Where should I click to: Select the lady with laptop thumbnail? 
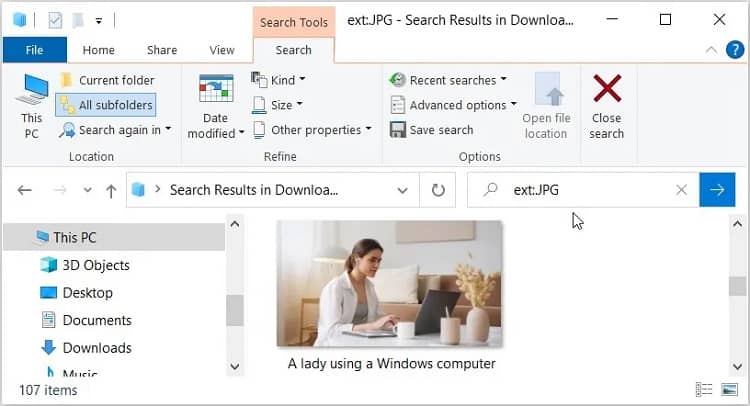click(x=389, y=283)
